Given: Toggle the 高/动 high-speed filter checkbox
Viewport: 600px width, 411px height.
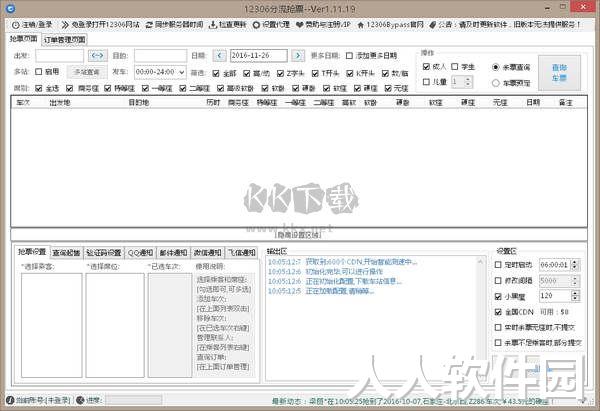Looking at the screenshot, I should coord(247,73).
